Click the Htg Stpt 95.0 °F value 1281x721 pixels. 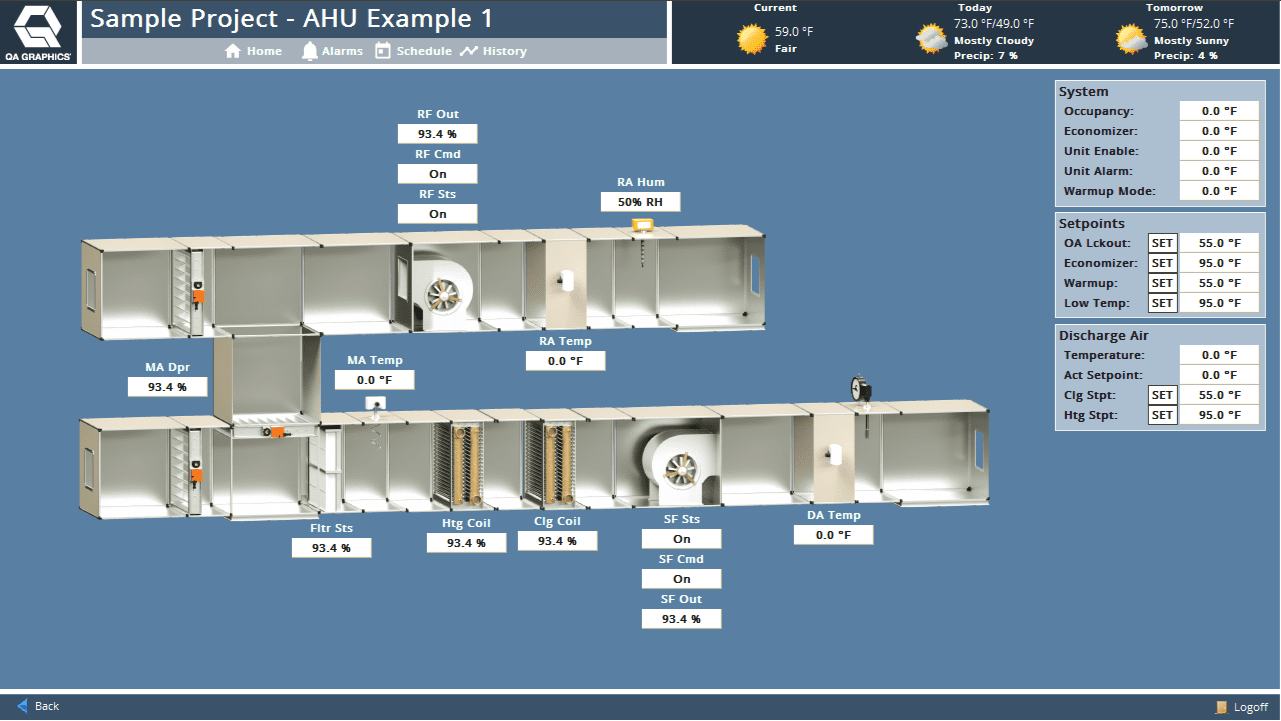[1220, 415]
